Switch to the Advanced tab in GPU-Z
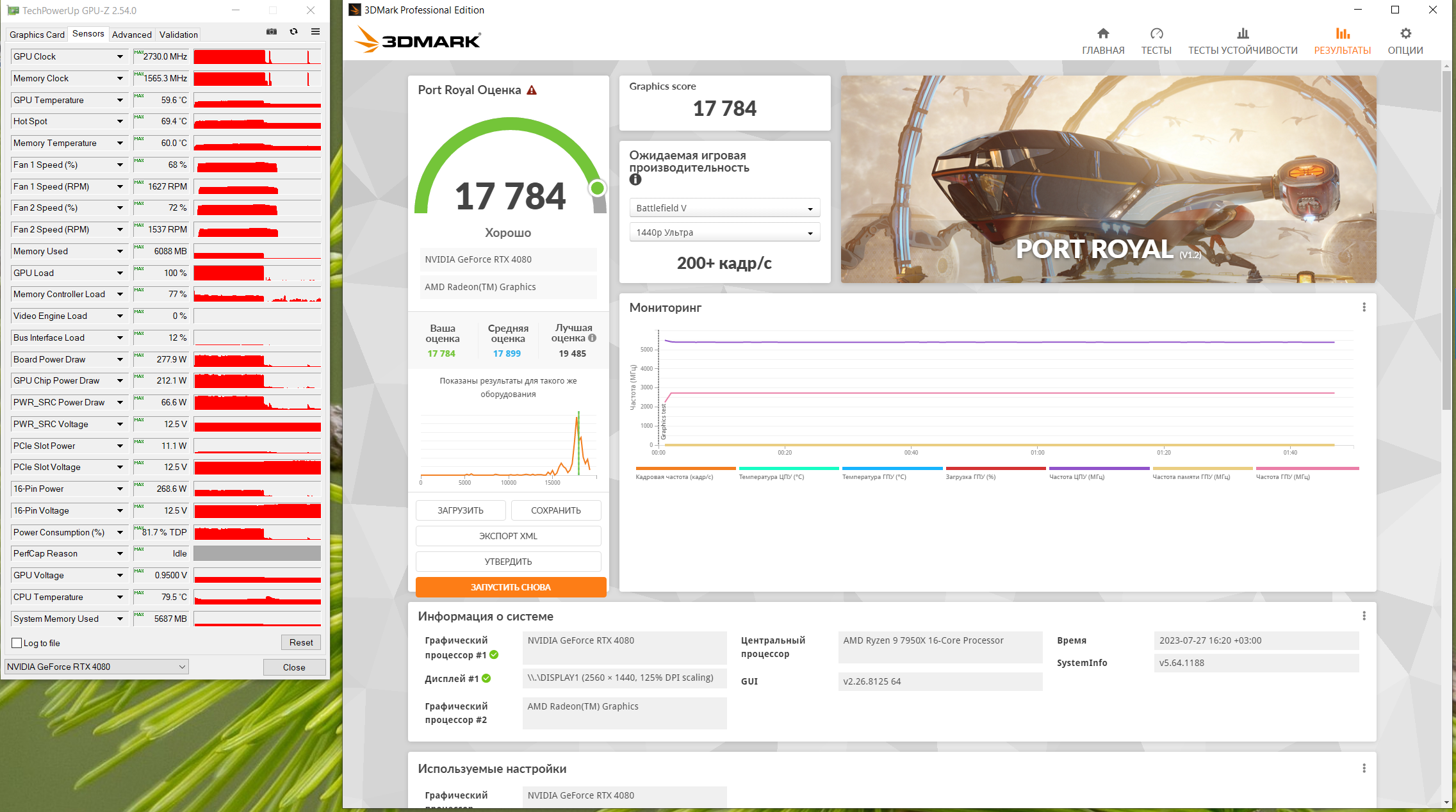 tap(131, 35)
